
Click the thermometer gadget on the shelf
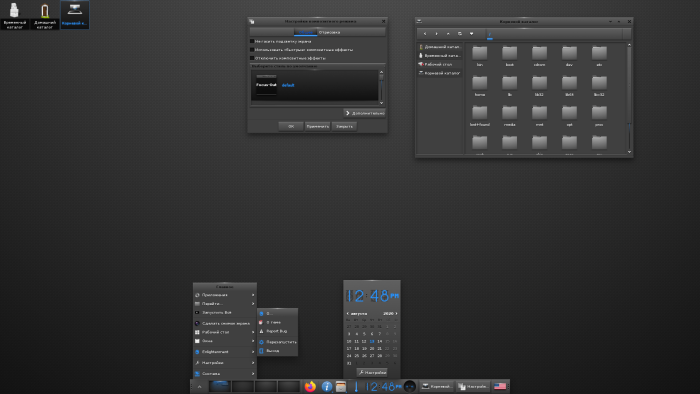click(x=356, y=386)
